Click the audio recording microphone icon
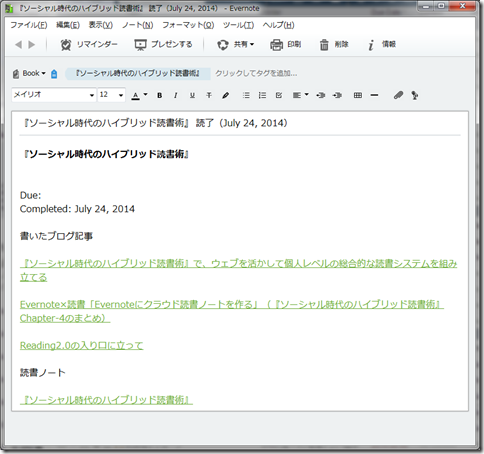Viewport: 484px width, 454px height. click(x=415, y=96)
